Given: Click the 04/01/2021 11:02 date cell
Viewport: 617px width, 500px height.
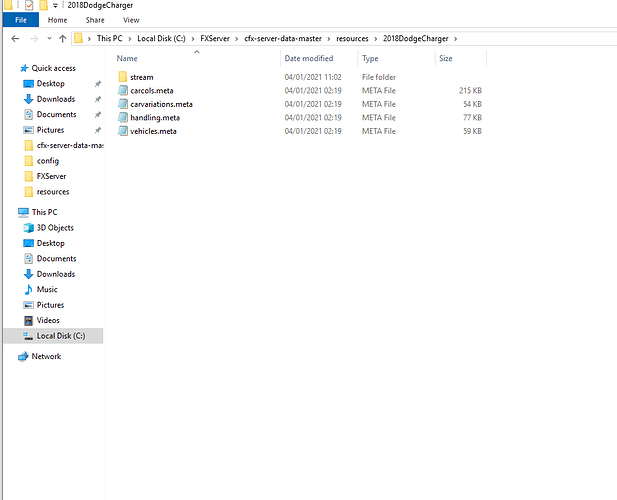Looking at the screenshot, I should [x=313, y=77].
